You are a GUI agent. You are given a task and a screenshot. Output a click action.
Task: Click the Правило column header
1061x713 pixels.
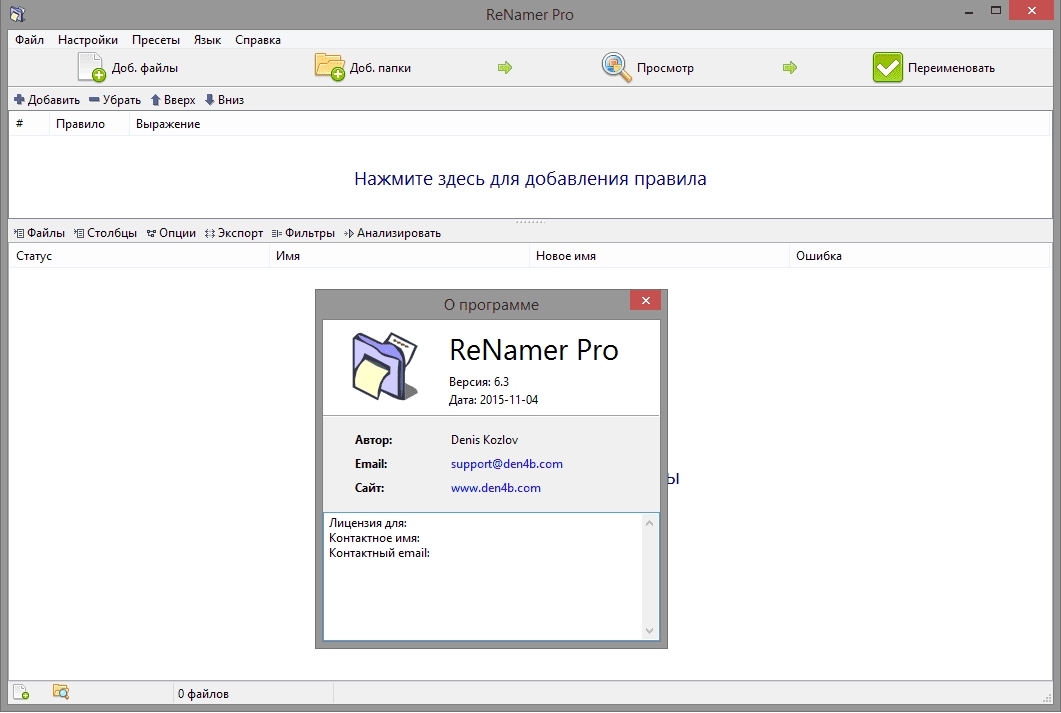click(x=89, y=124)
